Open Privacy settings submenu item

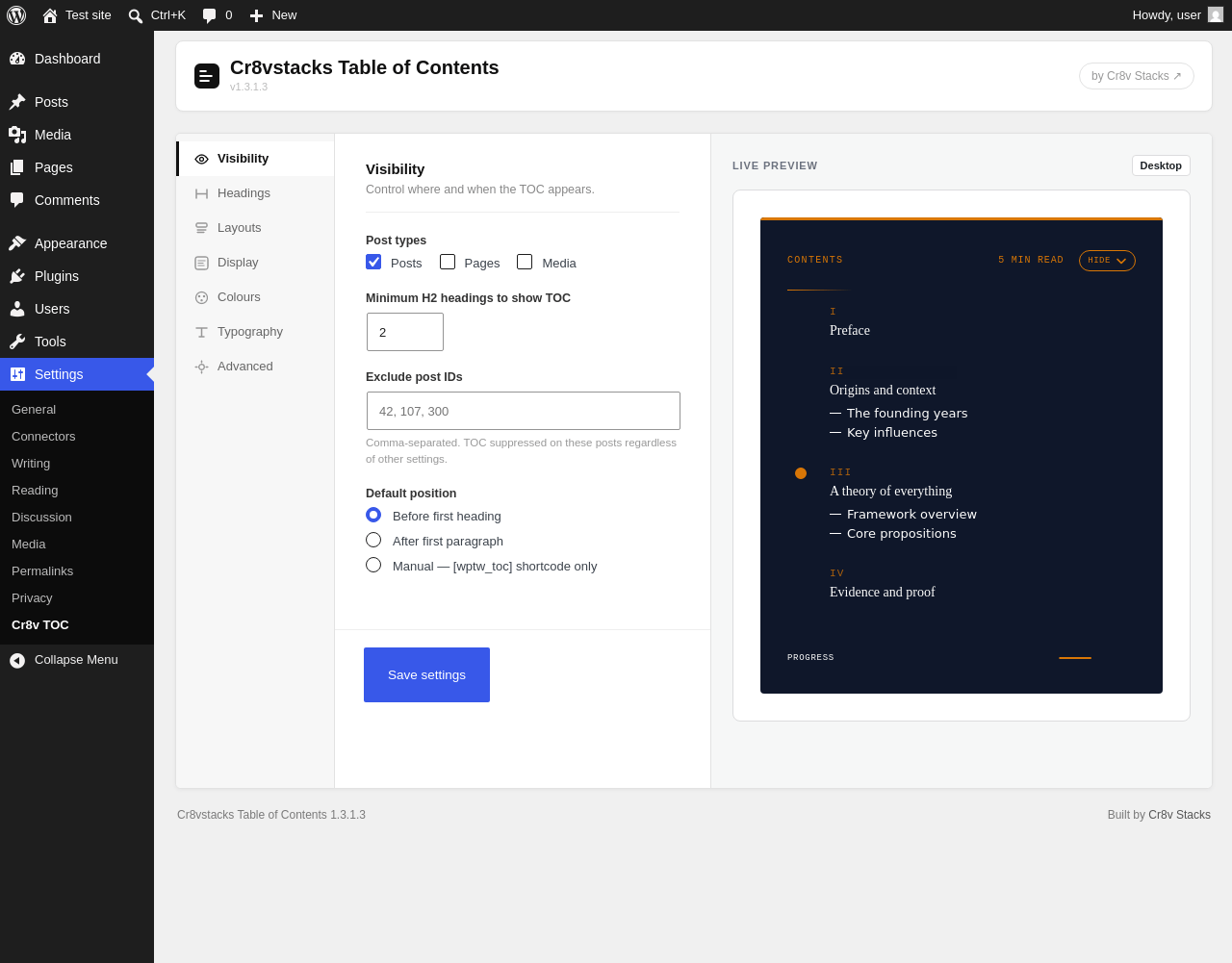[x=32, y=598]
